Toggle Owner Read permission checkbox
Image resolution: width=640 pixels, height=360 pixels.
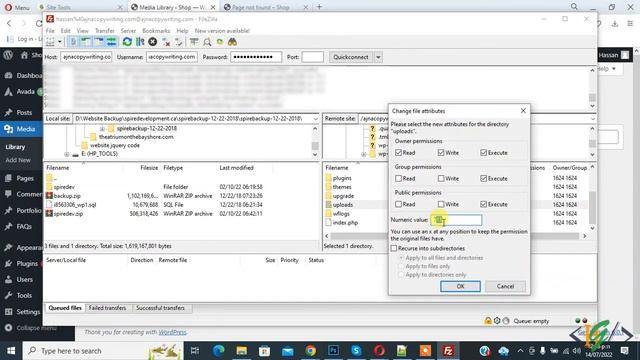tap(399, 153)
